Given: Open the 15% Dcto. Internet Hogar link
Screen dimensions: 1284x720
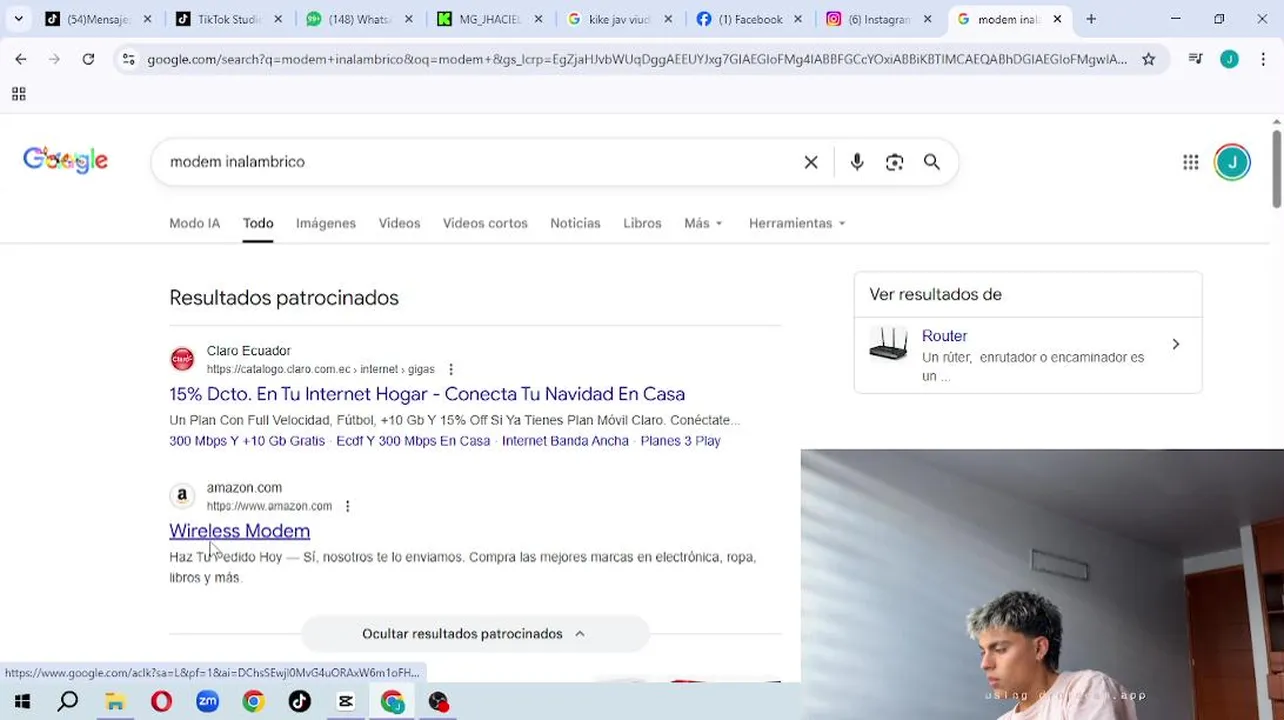Looking at the screenshot, I should 427,394.
